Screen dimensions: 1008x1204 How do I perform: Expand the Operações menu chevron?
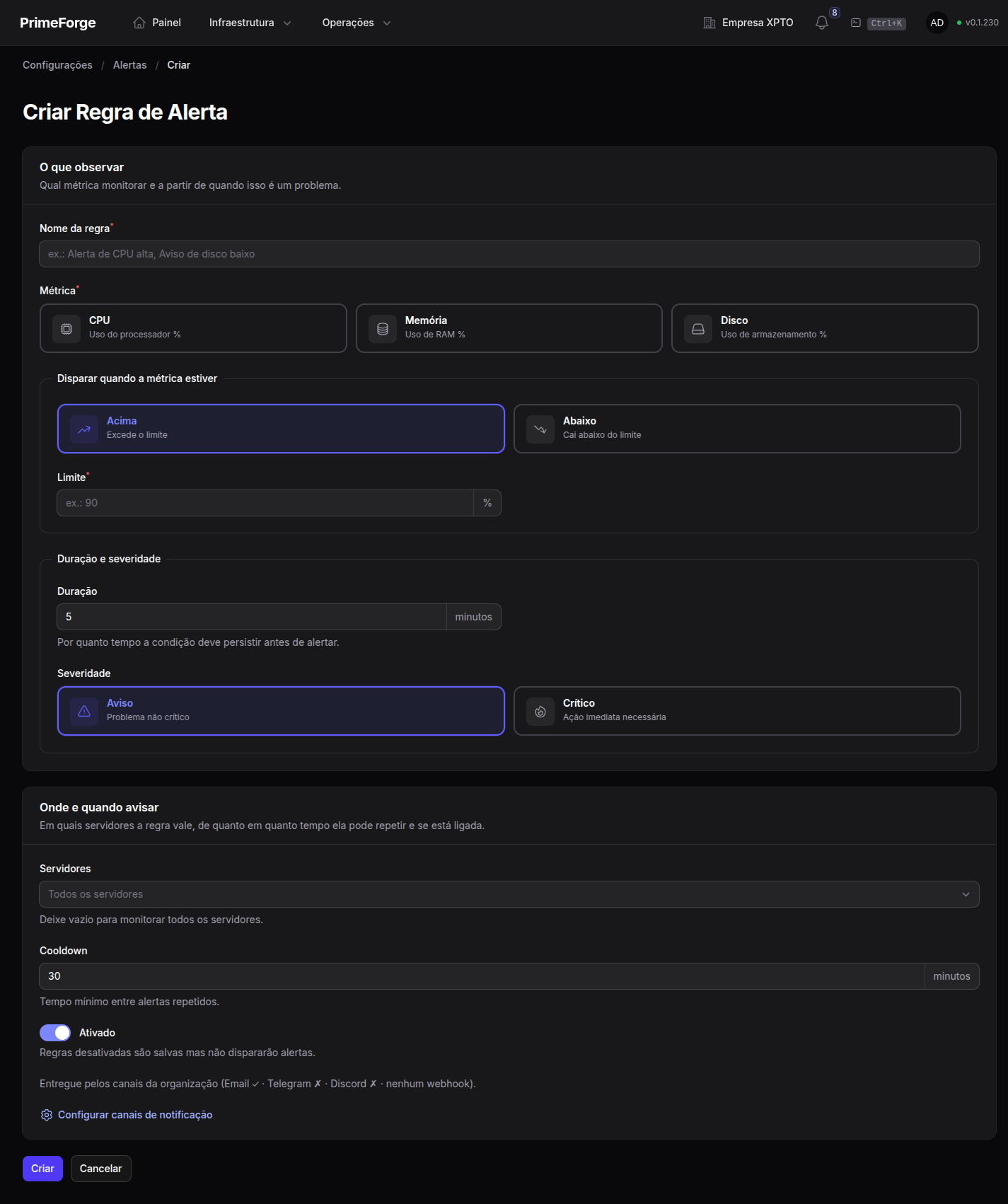(387, 23)
